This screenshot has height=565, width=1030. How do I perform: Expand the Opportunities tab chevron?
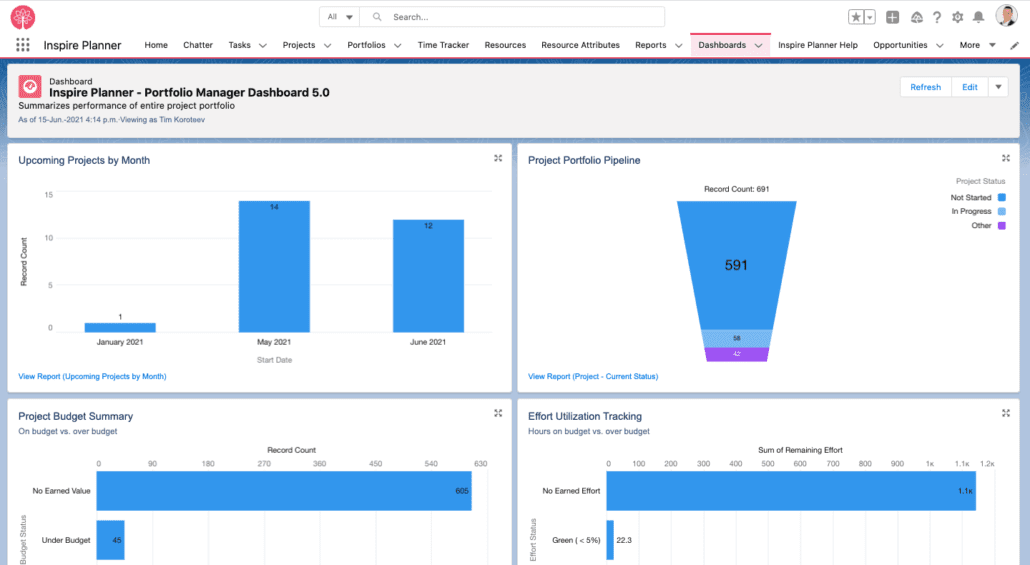(939, 45)
